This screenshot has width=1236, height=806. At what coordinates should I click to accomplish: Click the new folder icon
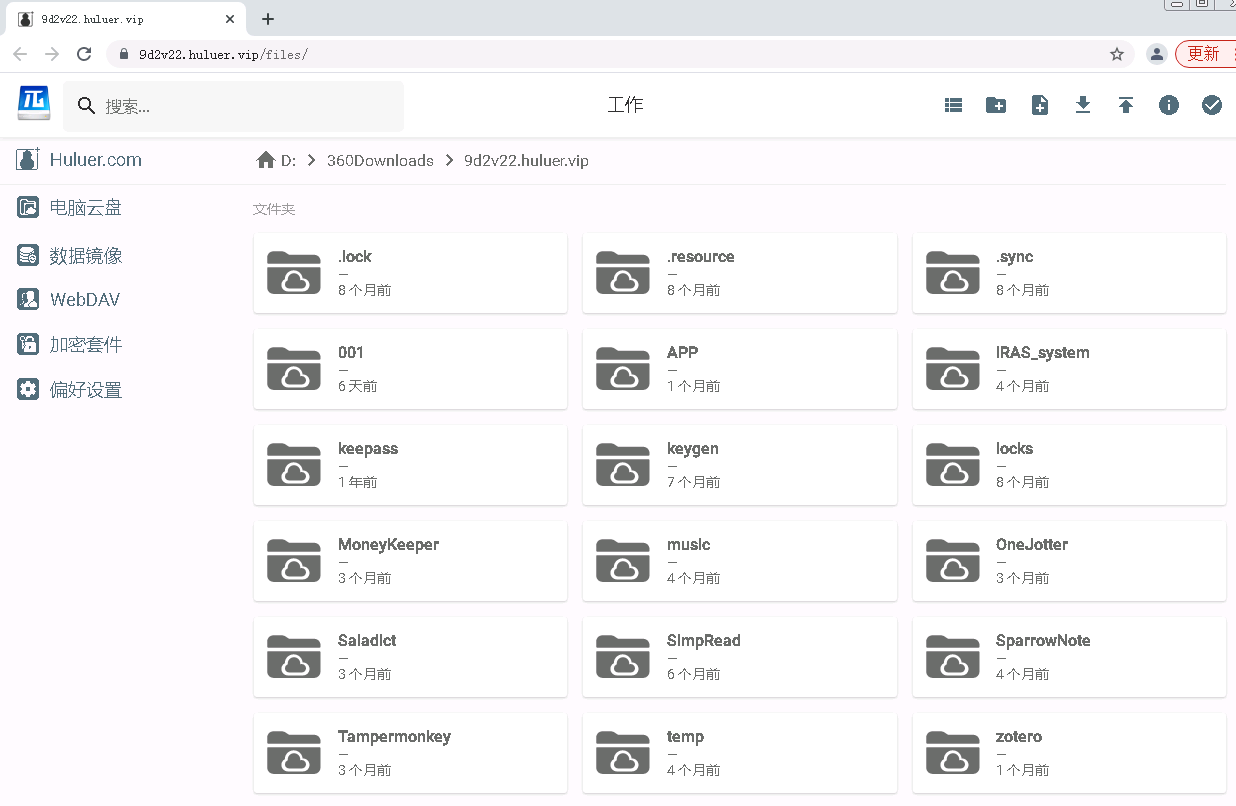[996, 105]
